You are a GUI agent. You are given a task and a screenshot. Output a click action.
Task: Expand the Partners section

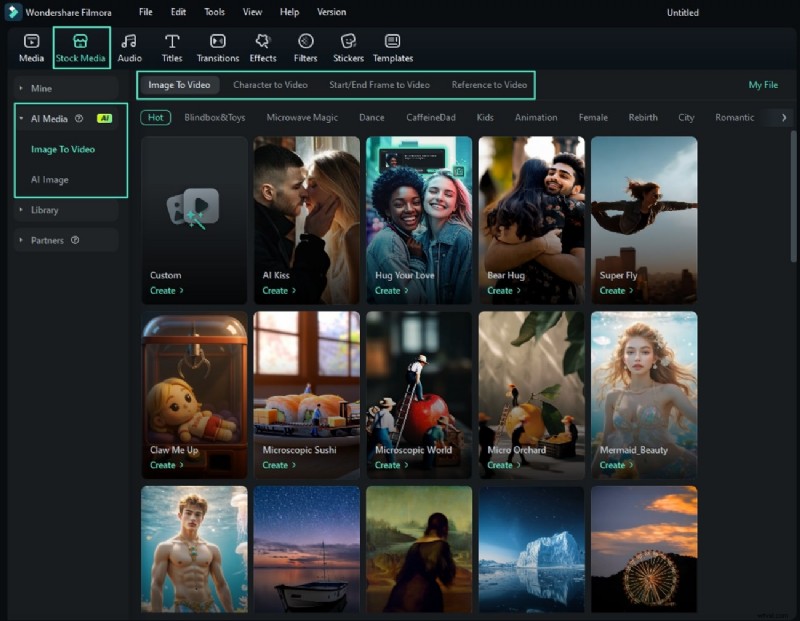47,240
